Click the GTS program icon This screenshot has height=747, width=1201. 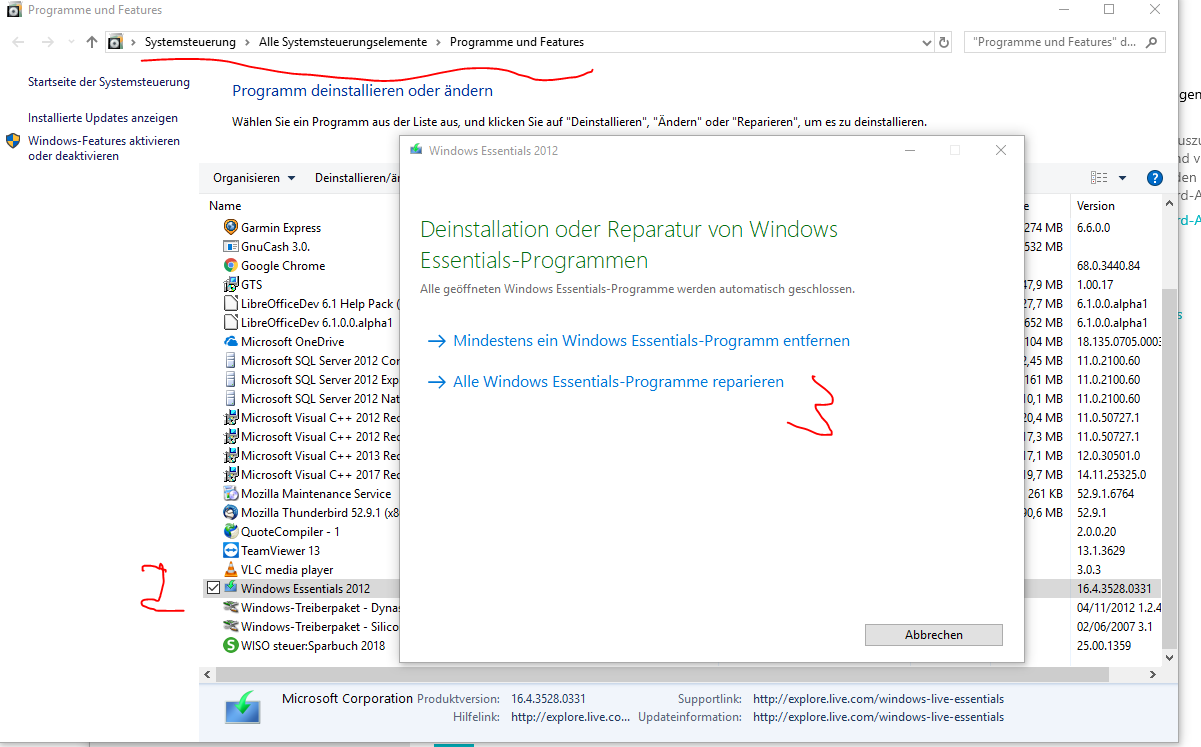tap(231, 284)
